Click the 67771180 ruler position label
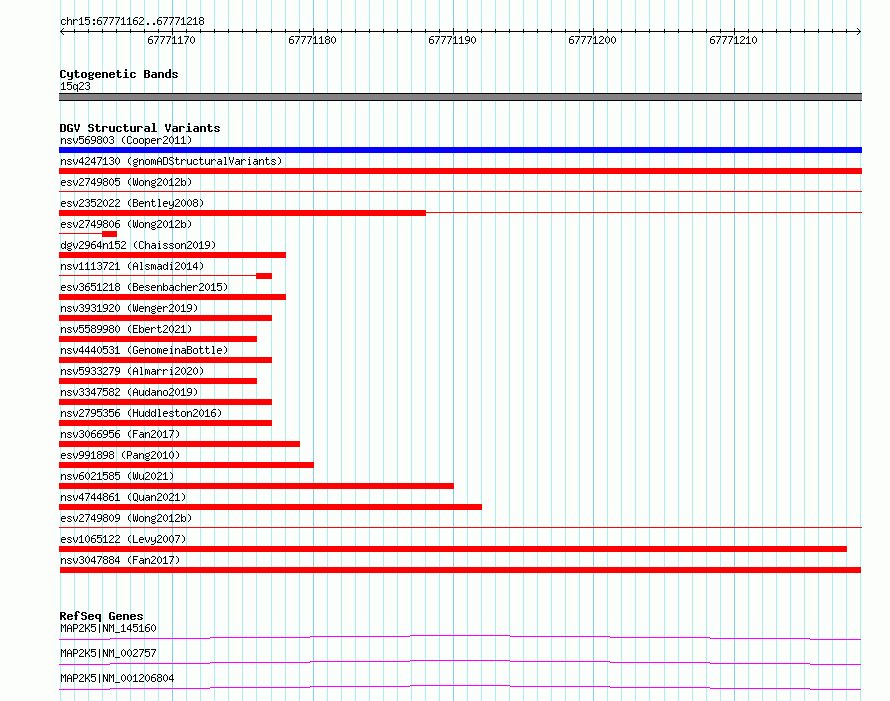 312,40
